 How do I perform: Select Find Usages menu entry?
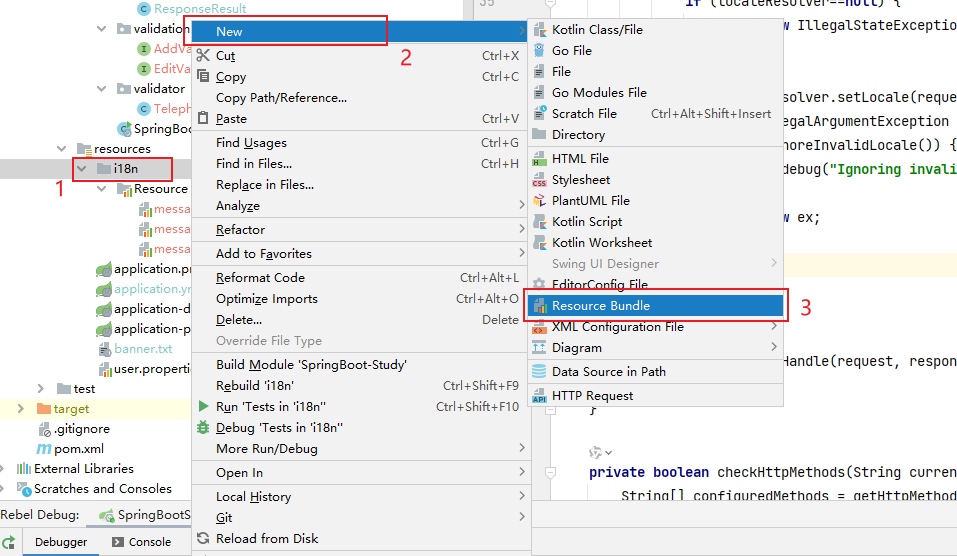[x=251, y=143]
